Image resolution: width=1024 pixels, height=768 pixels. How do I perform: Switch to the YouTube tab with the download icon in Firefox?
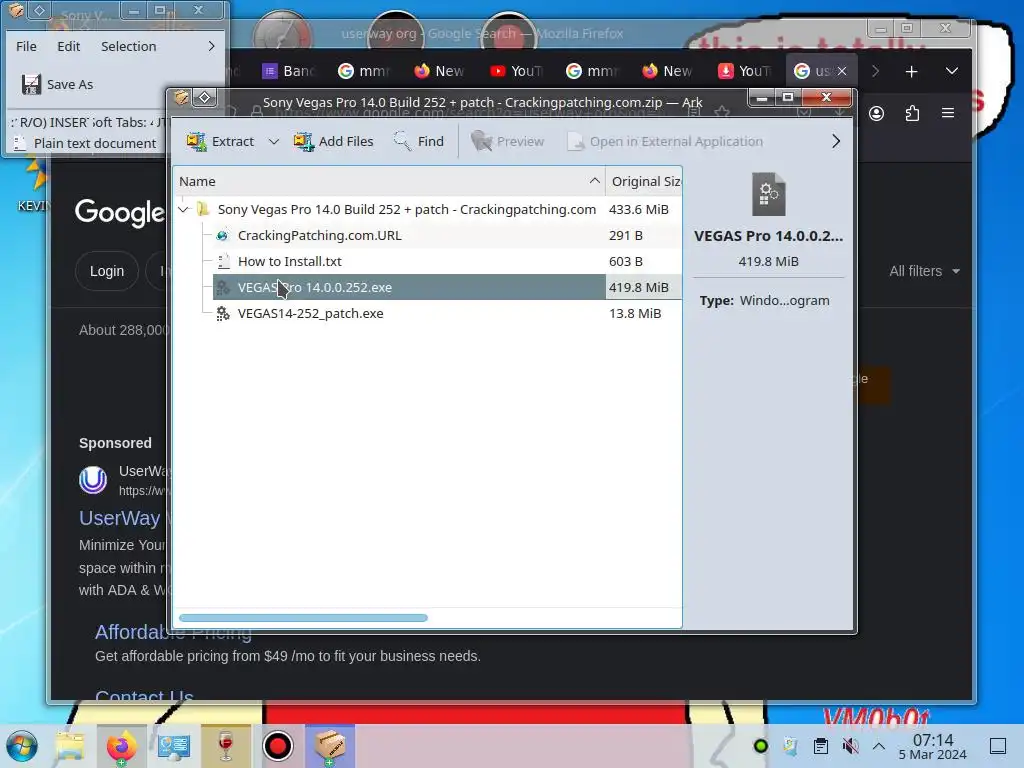click(x=744, y=71)
